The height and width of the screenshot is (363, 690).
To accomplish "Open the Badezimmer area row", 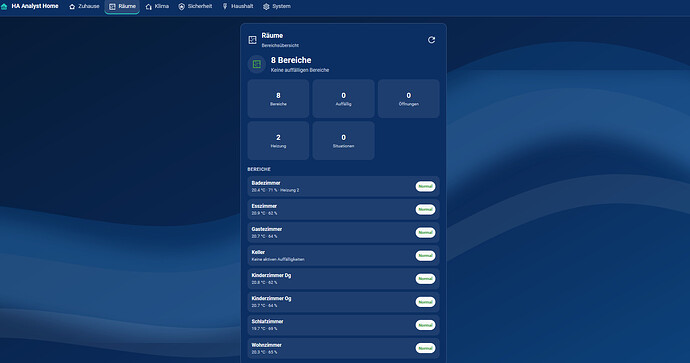I will tap(343, 187).
